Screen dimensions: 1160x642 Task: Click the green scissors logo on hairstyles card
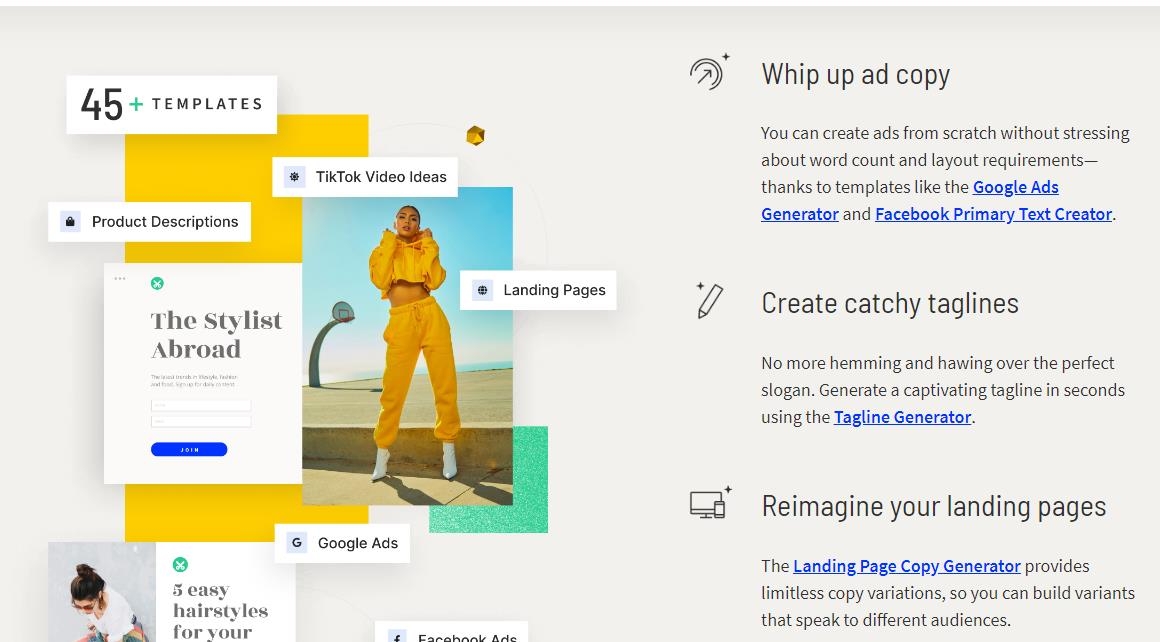(180, 565)
